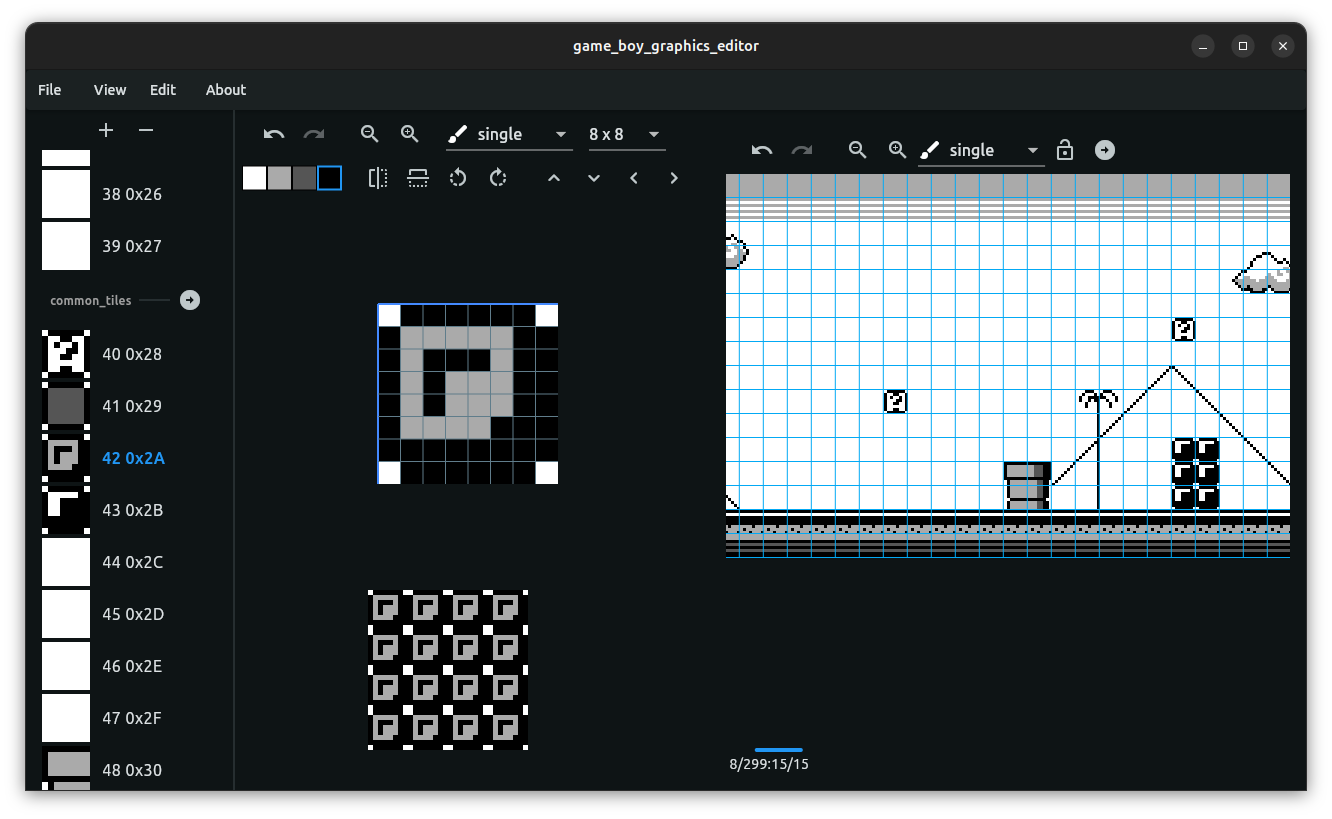
Task: Select tile 43 0x2B in list
Action: point(66,510)
